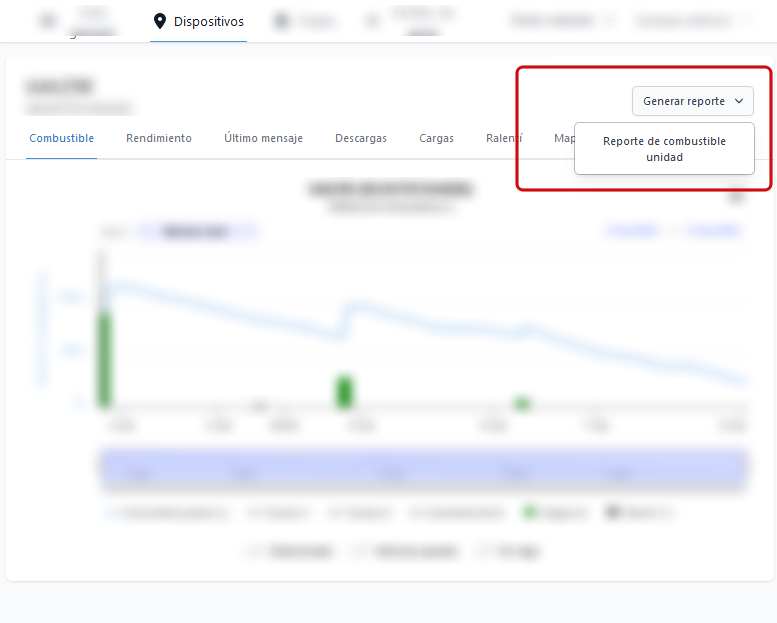This screenshot has width=777, height=623.
Task: Click the tallest green bar in chart
Action: pos(105,358)
